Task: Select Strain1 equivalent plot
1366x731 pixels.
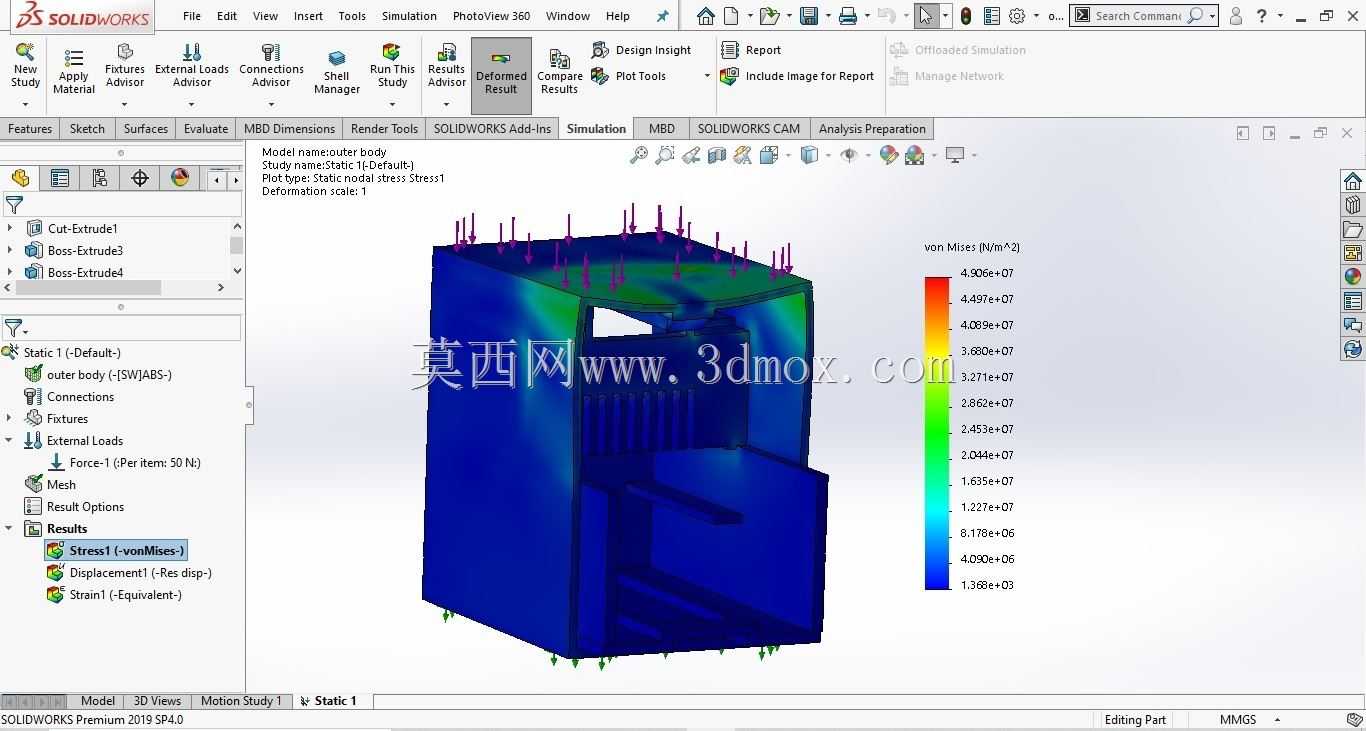Action: (x=114, y=594)
